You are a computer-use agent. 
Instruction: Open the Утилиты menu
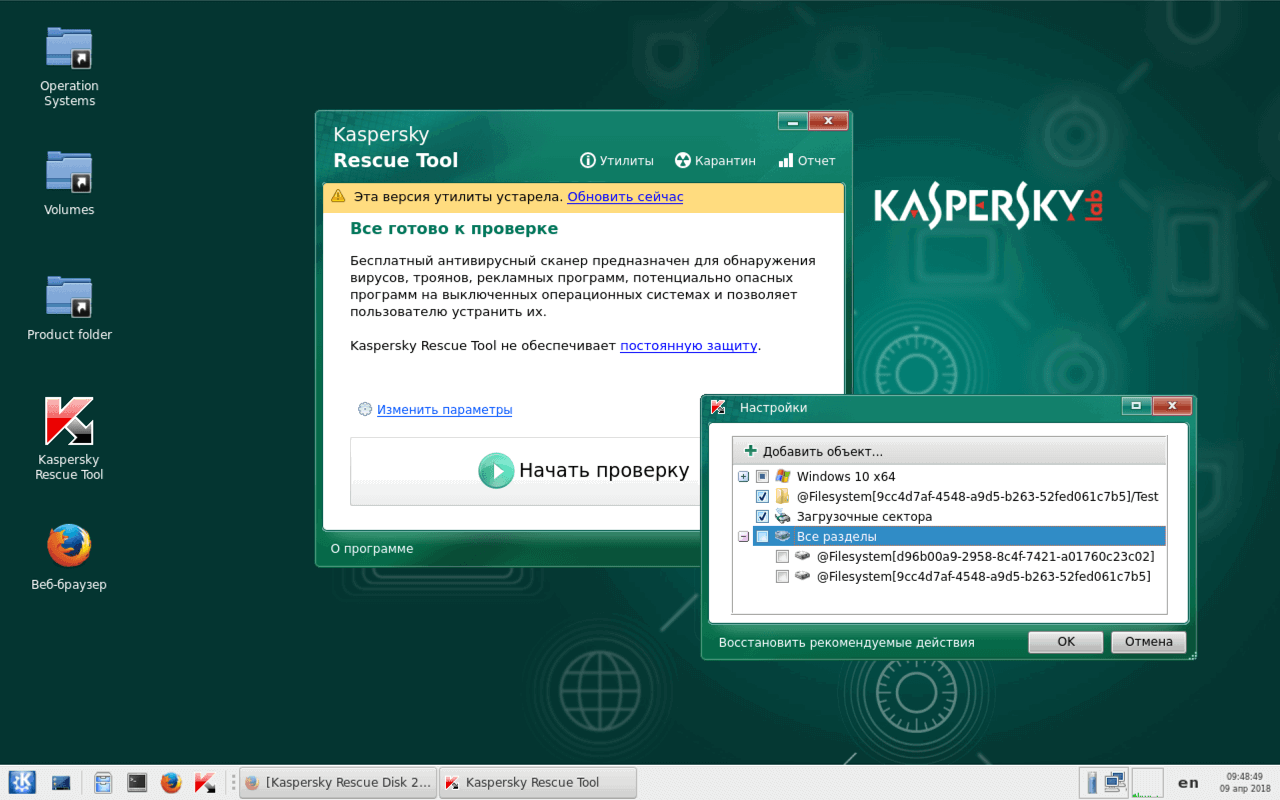[x=617, y=160]
